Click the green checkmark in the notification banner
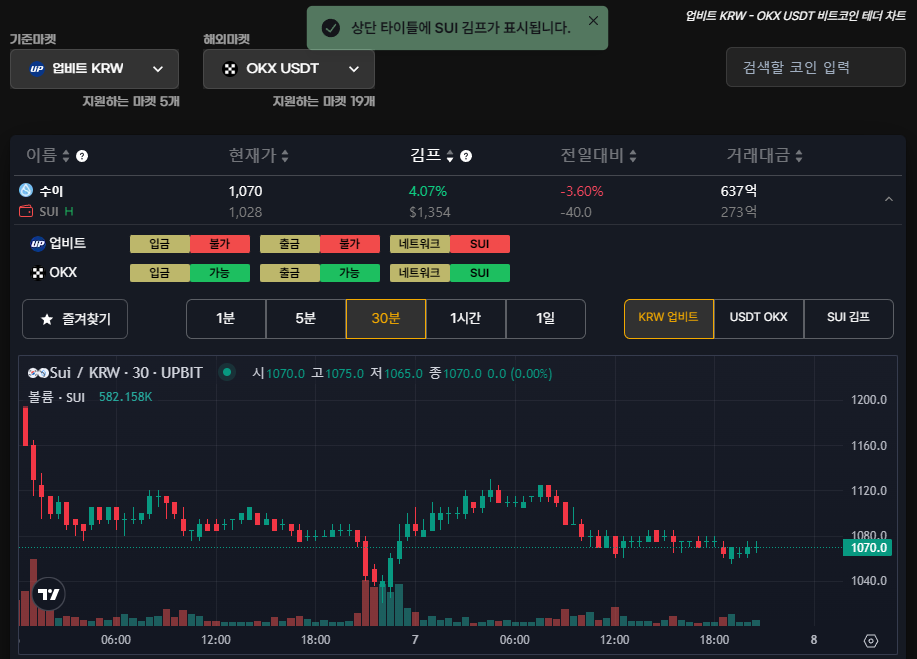Image resolution: width=917 pixels, height=659 pixels. [x=330, y=28]
